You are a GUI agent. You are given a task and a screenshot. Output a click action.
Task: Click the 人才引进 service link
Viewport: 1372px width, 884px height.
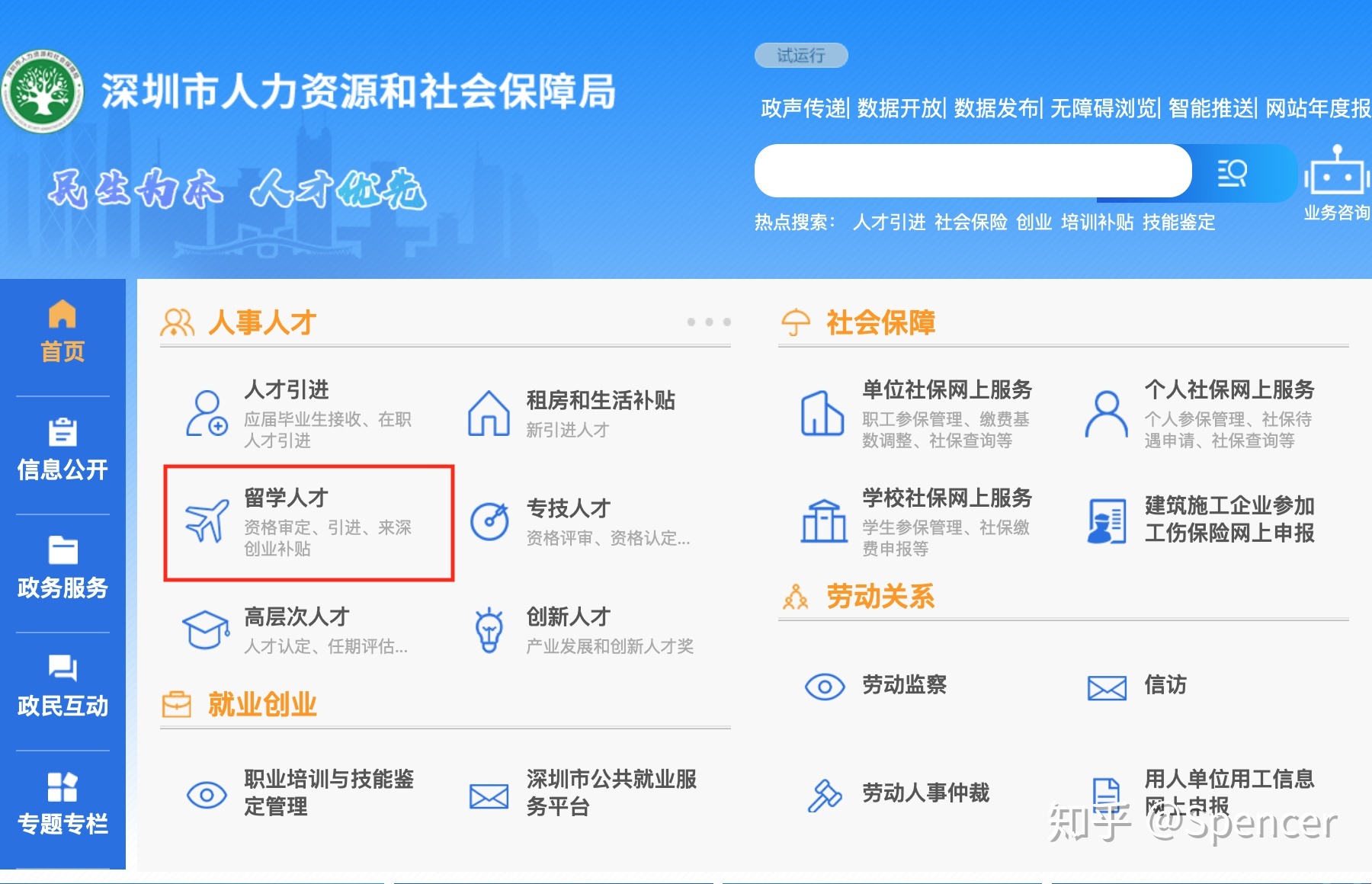click(286, 389)
